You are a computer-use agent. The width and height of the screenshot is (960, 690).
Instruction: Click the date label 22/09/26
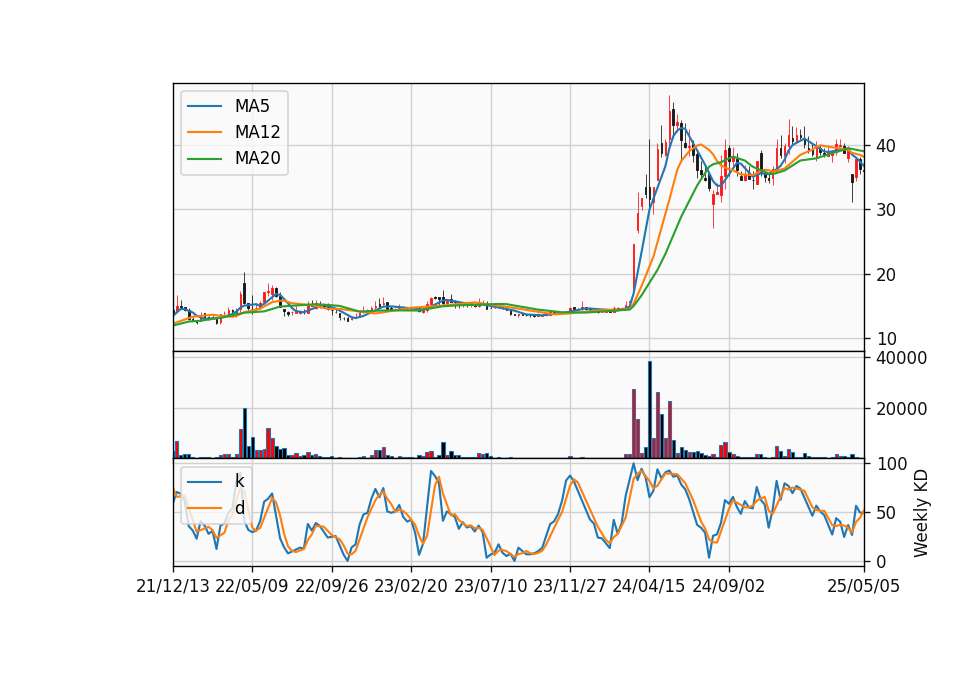[x=332, y=586]
